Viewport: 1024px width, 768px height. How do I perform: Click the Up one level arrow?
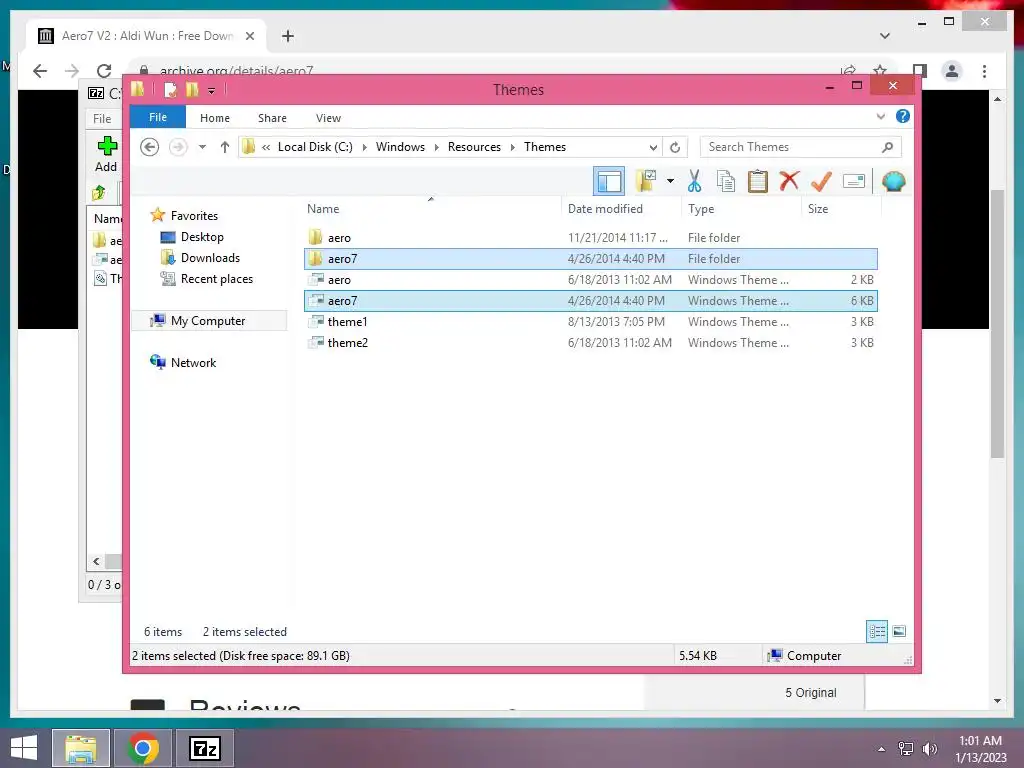(x=225, y=147)
